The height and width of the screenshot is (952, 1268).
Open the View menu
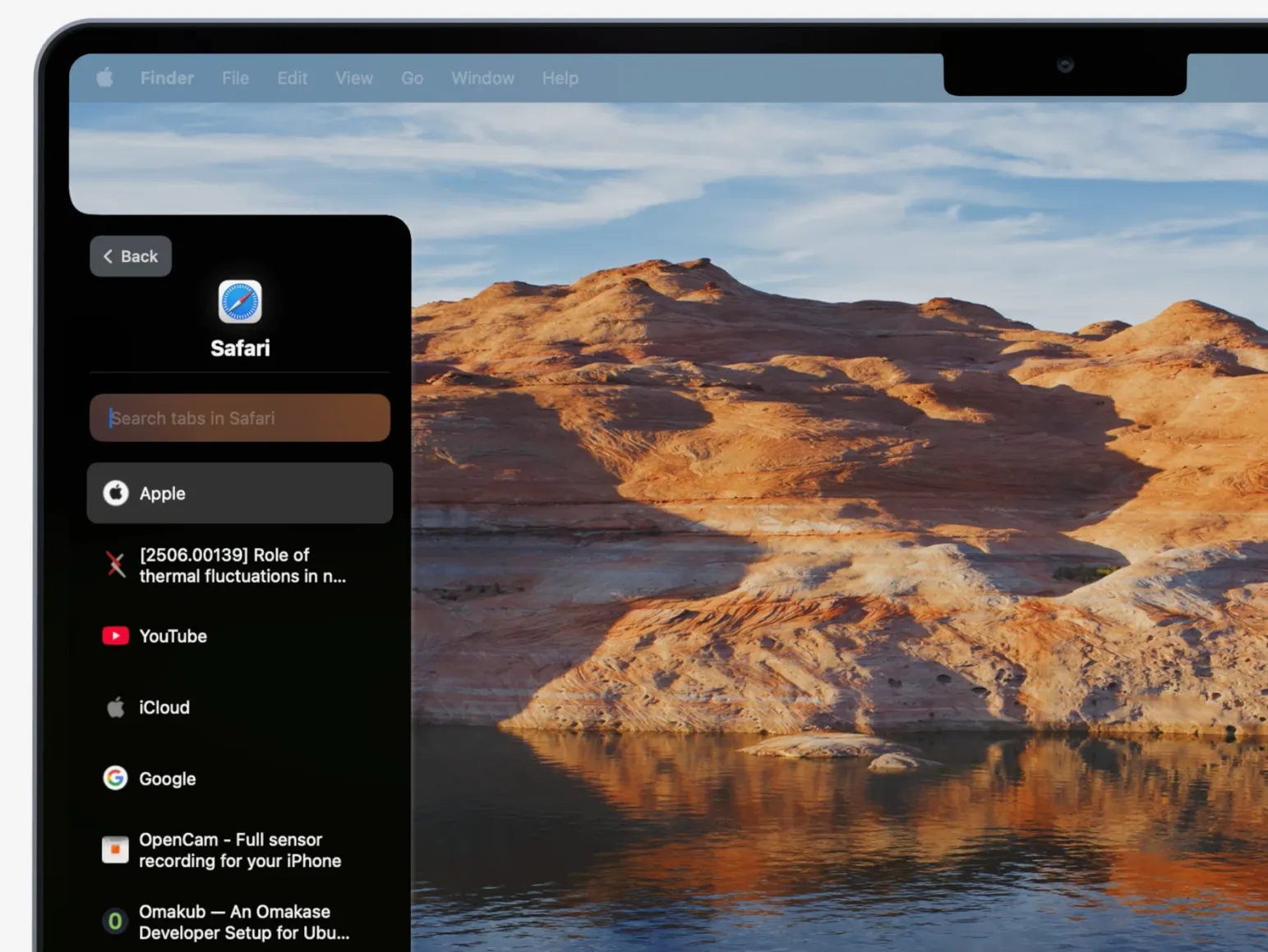point(354,78)
